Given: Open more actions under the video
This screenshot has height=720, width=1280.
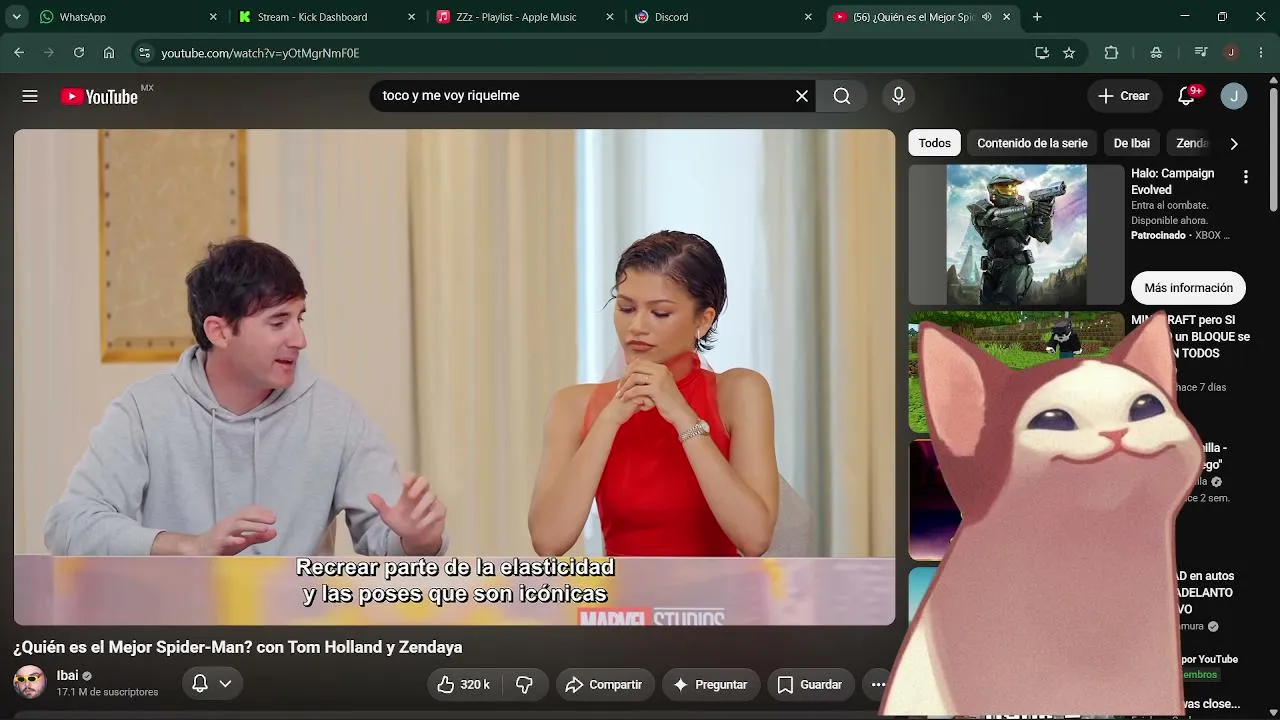Looking at the screenshot, I should 877,685.
